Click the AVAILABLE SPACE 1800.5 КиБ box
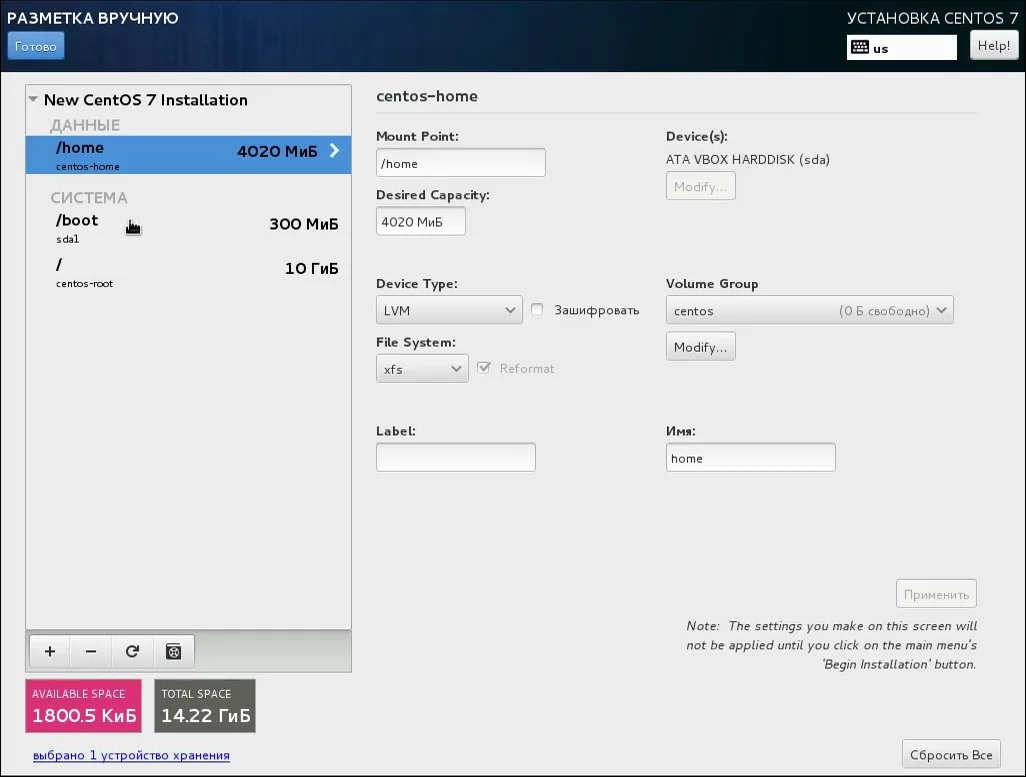 (x=84, y=706)
